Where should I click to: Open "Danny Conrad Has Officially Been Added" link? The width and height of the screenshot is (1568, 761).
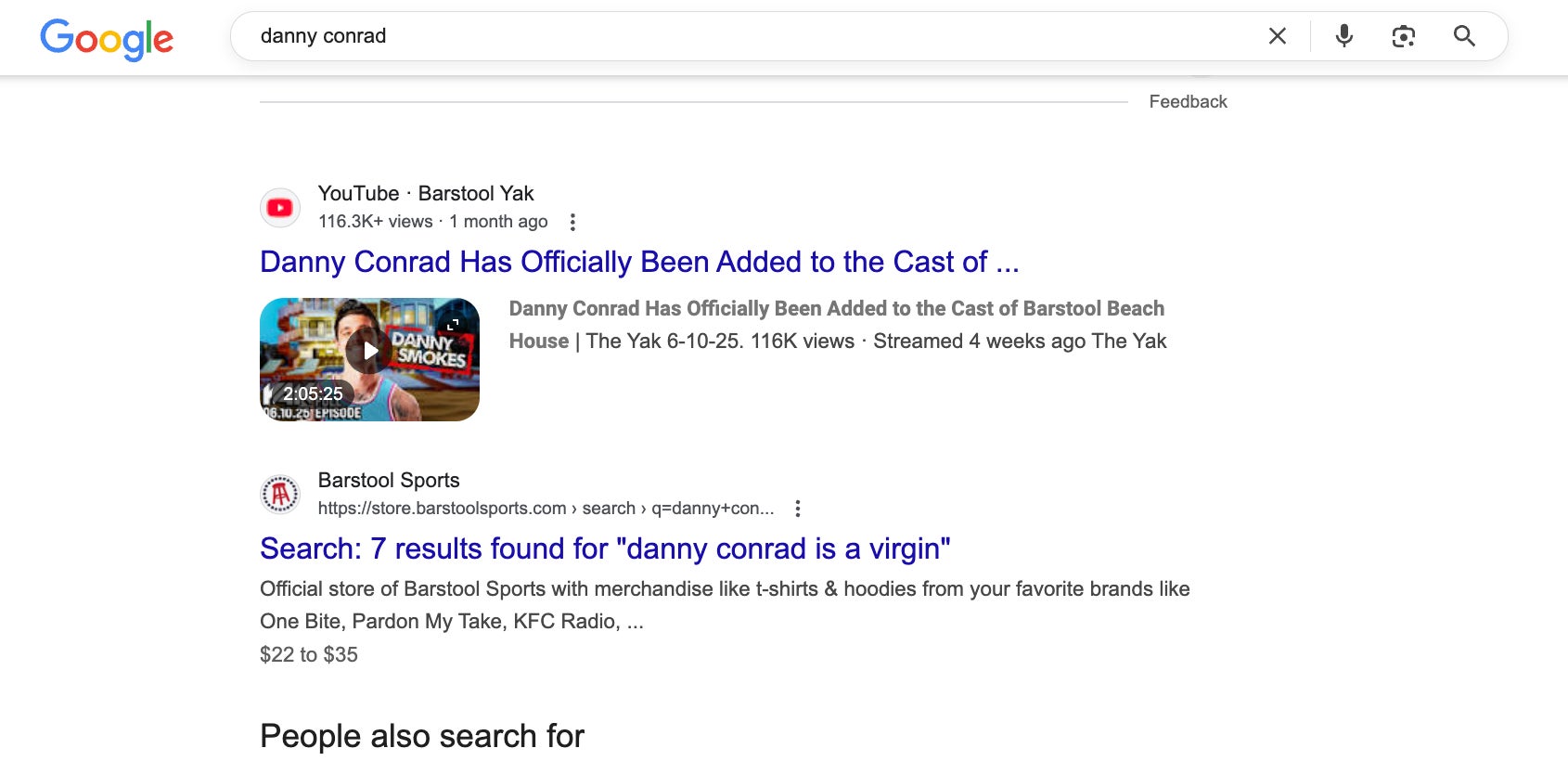(638, 262)
